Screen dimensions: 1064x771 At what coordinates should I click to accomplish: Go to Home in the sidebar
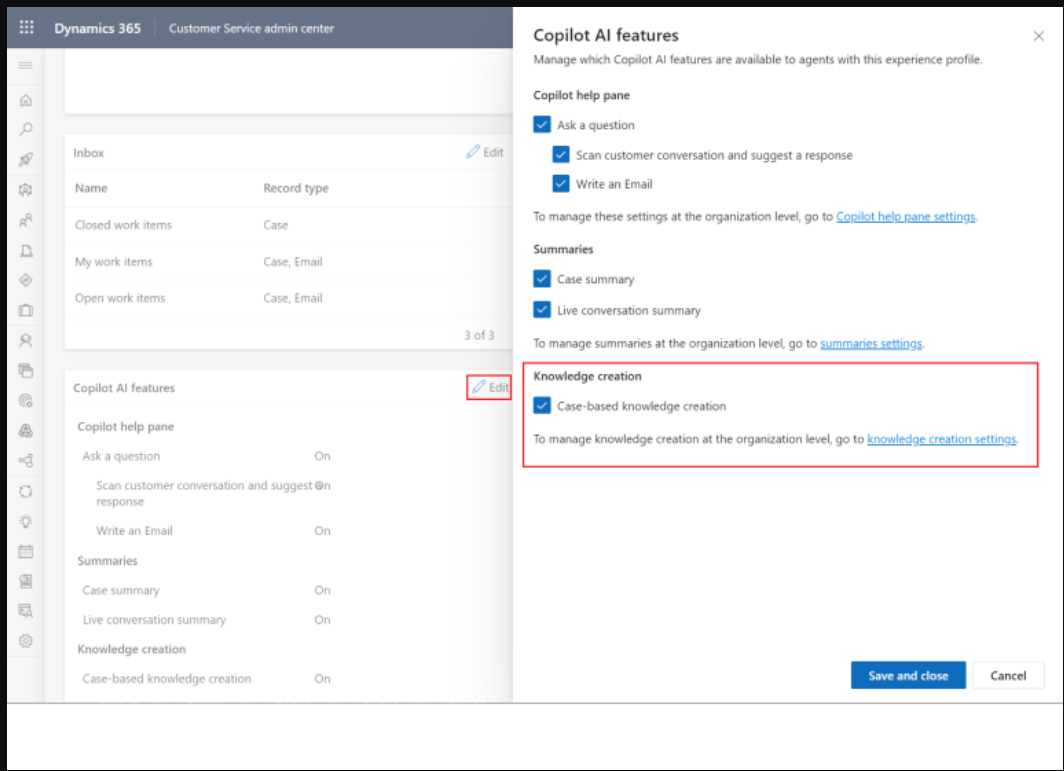[x=26, y=100]
